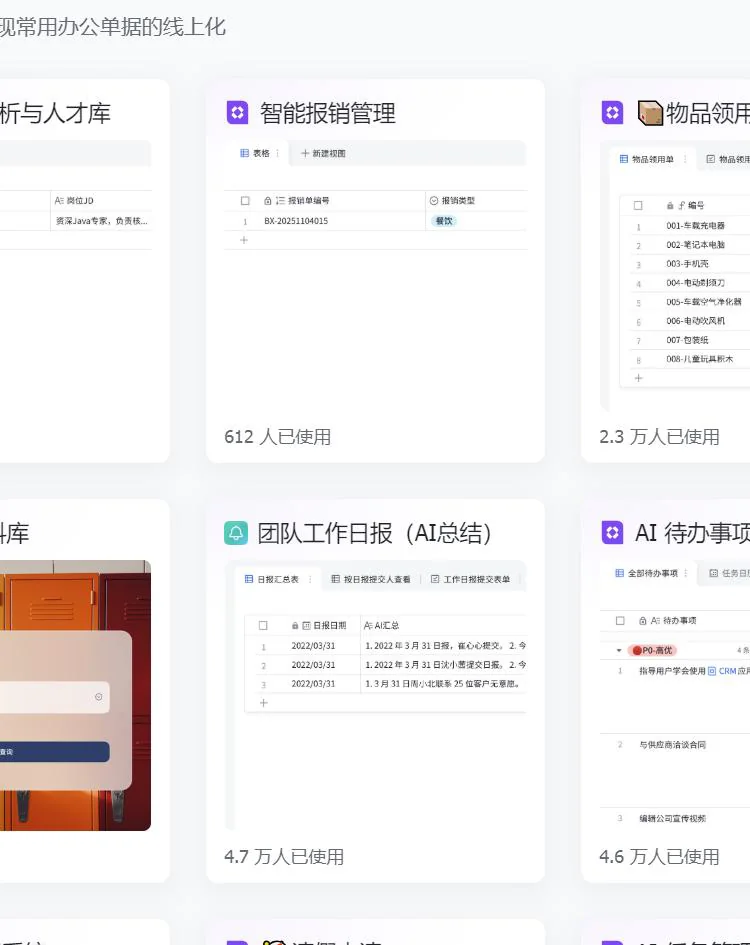Click the 报销类型 column header
The width and height of the screenshot is (750, 945).
click(452, 201)
